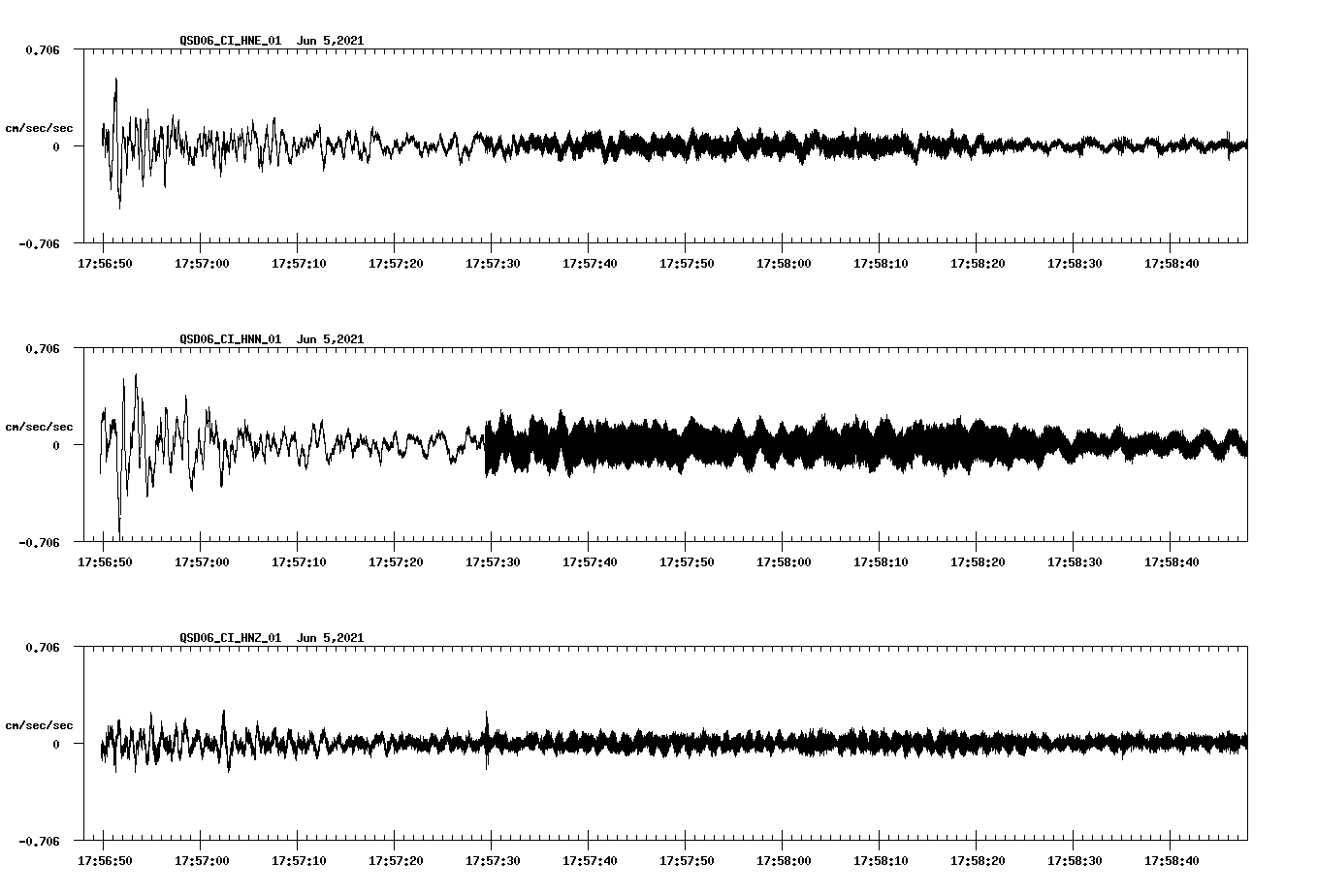1317x896 pixels.
Task: Click where dense noise begins in HNN trace
Action: click(x=487, y=446)
